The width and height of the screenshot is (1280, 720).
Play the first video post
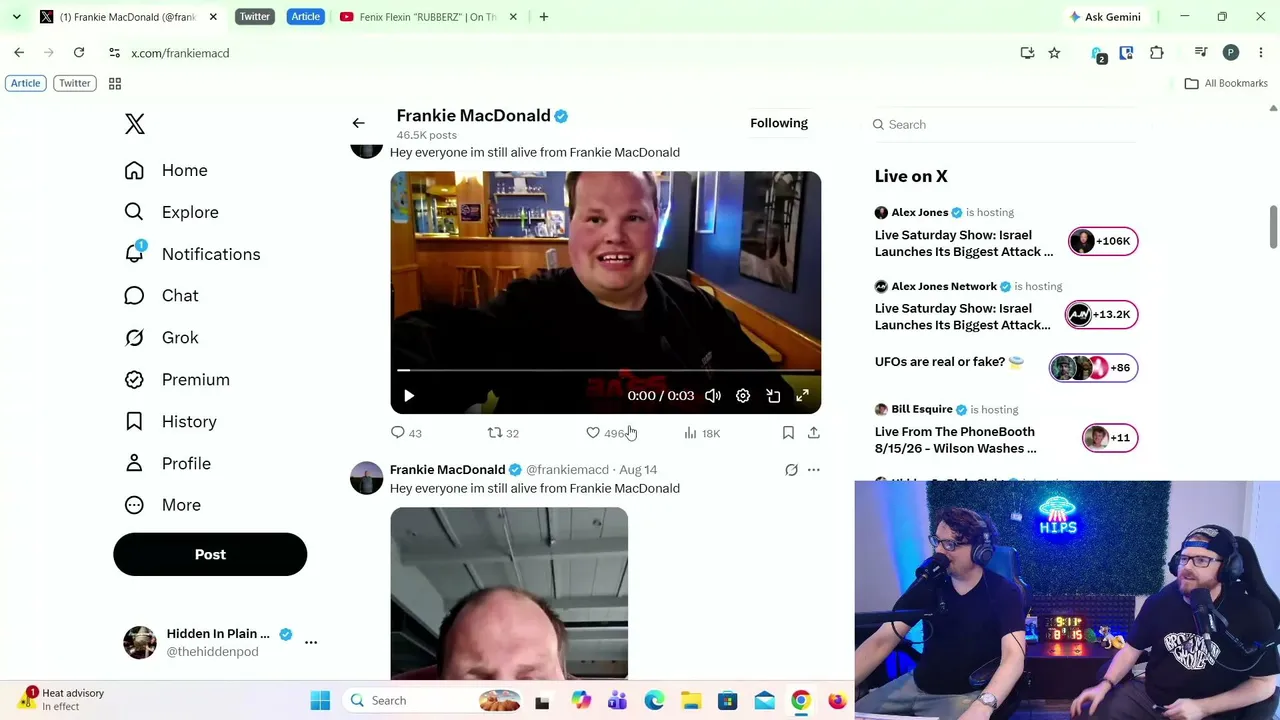pyautogui.click(x=409, y=396)
